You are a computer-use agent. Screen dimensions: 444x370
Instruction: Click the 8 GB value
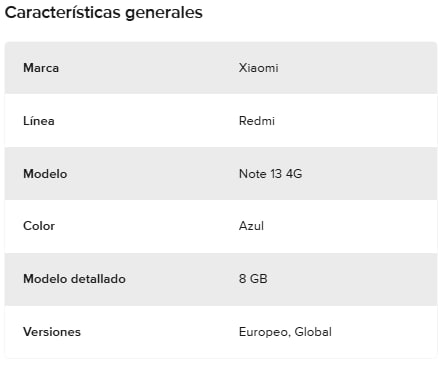click(253, 279)
